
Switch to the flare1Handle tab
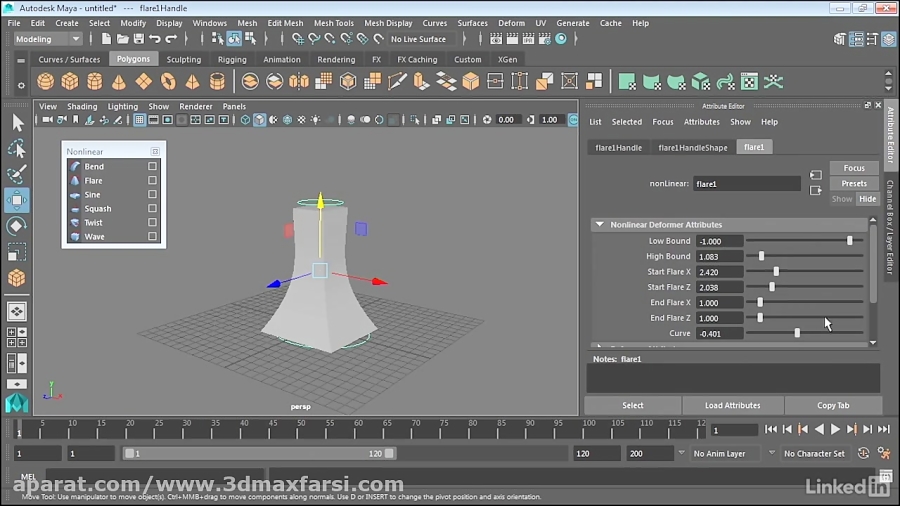tap(619, 147)
